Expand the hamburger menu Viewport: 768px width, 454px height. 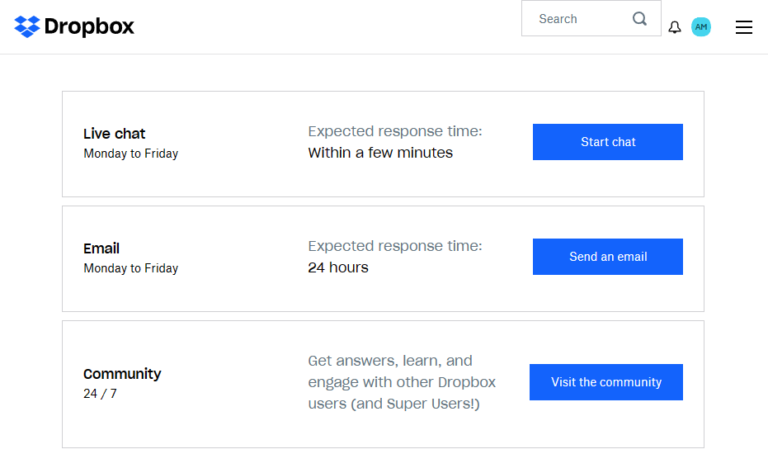click(744, 27)
